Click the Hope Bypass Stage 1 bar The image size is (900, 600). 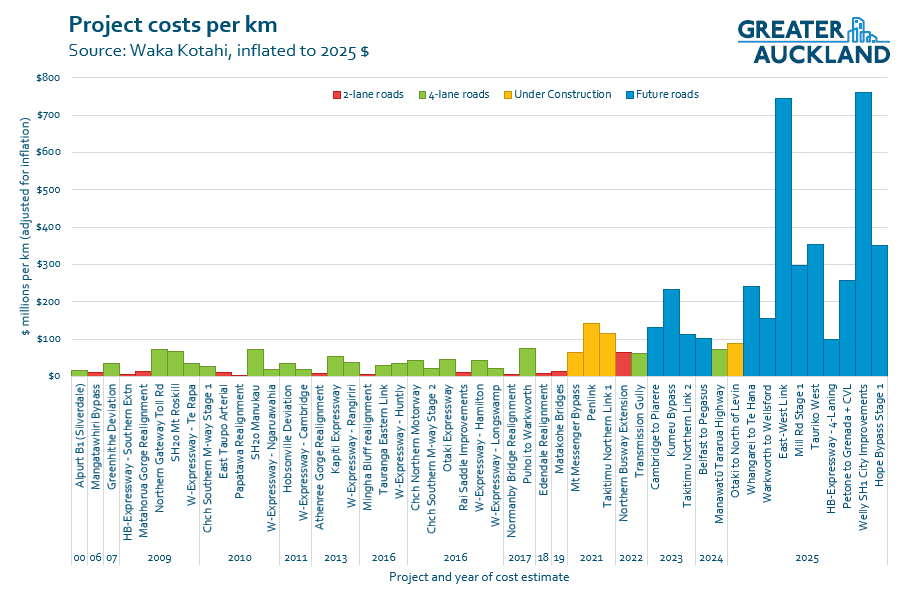click(879, 310)
